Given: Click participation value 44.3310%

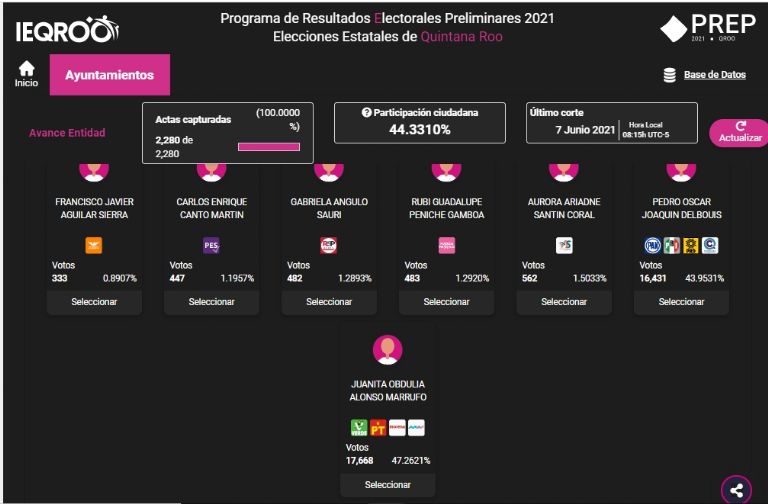Looking at the screenshot, I should (x=420, y=129).
